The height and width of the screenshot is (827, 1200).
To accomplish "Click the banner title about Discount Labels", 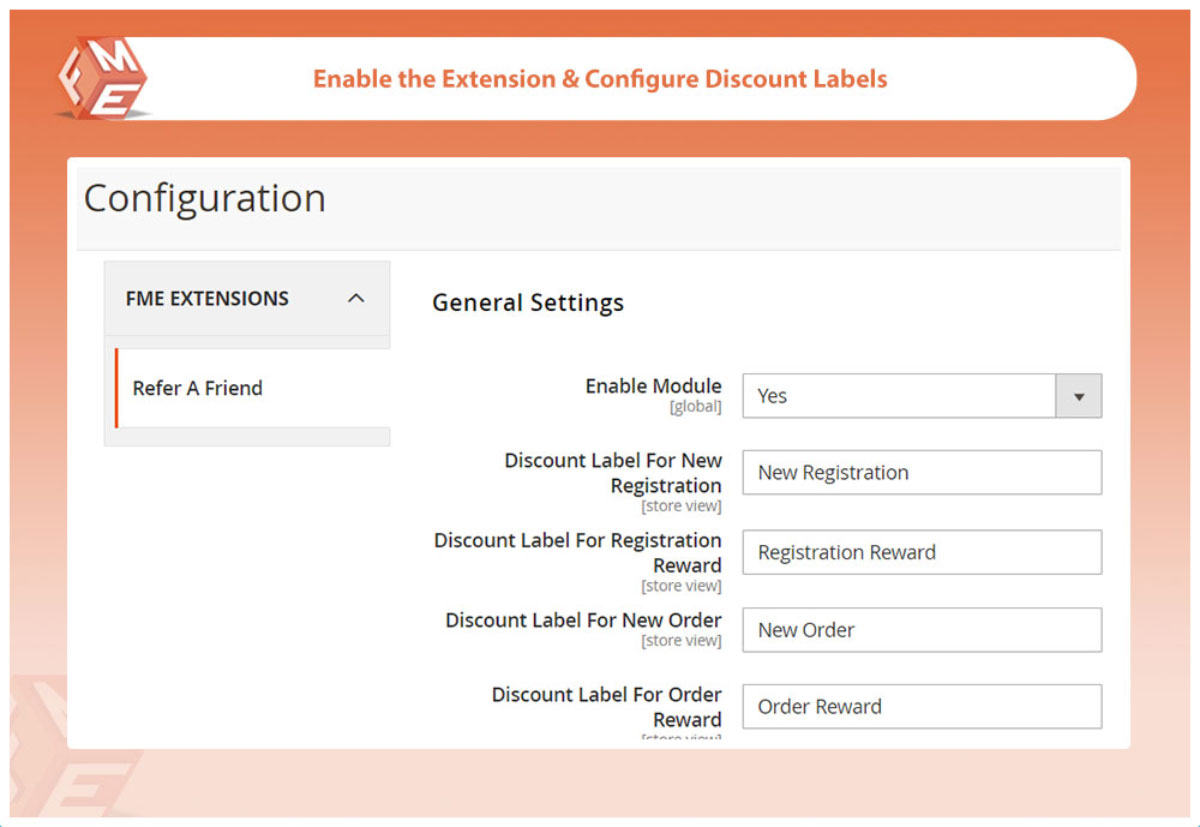I will (600, 79).
